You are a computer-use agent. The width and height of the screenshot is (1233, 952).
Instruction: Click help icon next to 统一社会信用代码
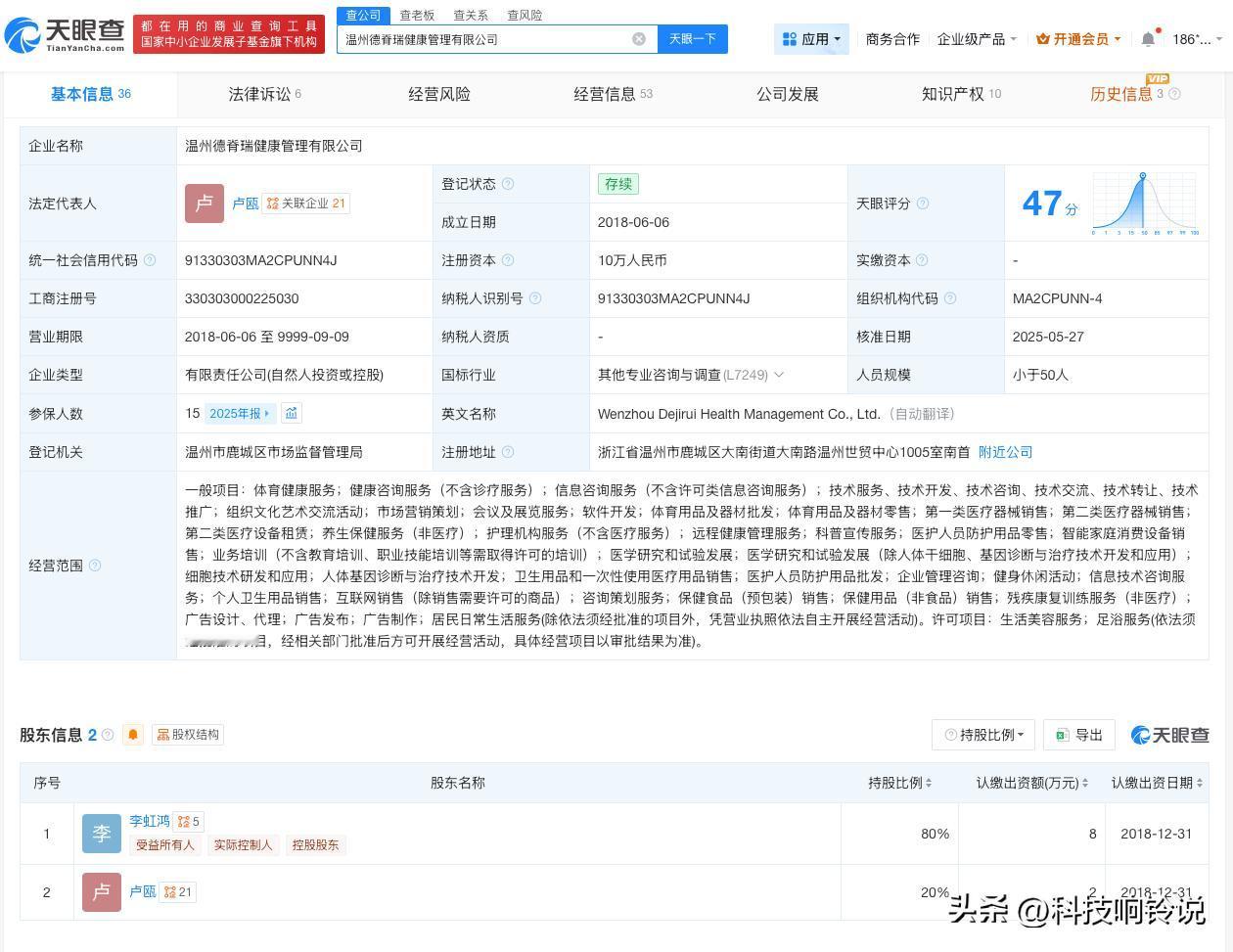tap(150, 260)
